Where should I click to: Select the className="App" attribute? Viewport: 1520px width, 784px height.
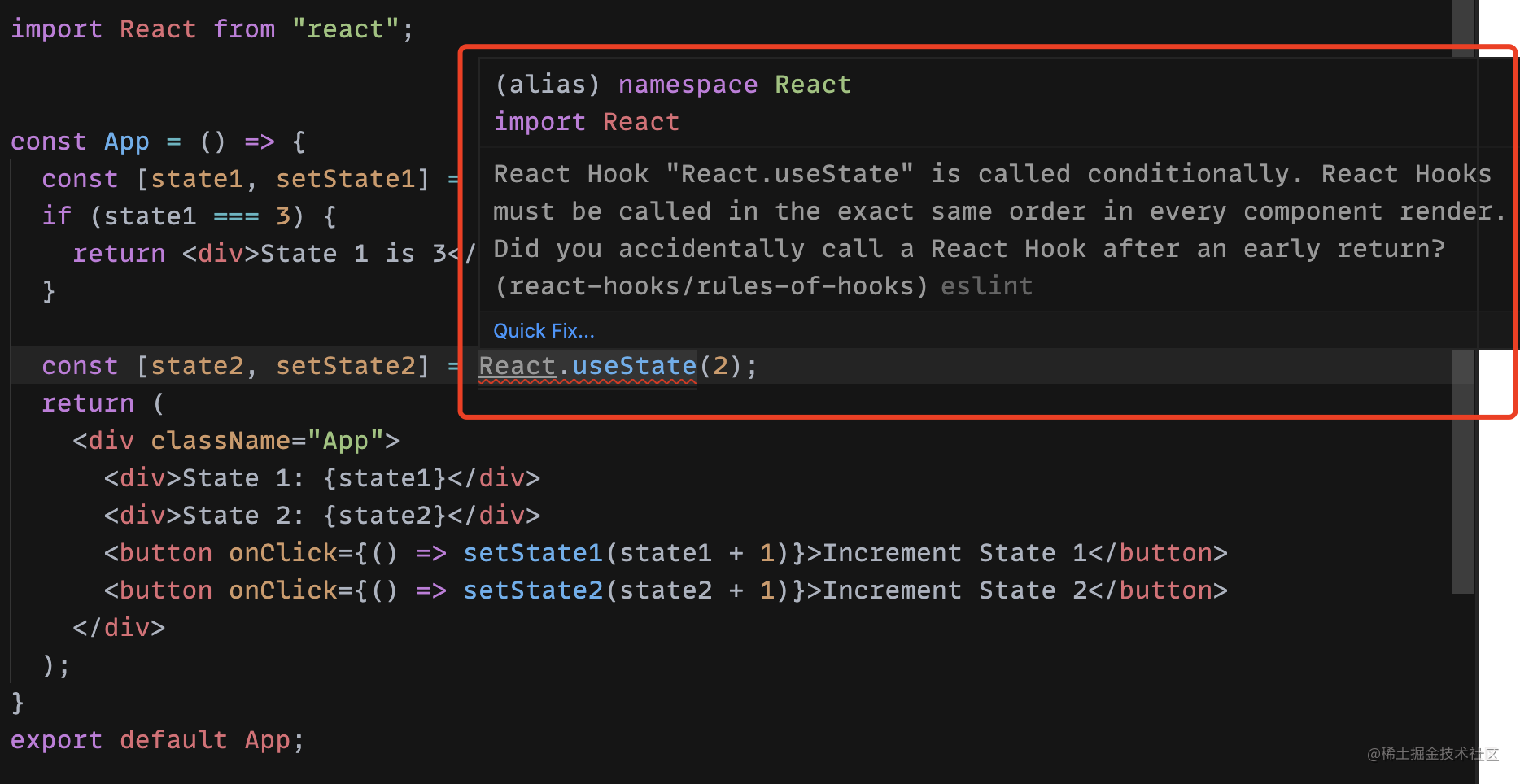271,440
